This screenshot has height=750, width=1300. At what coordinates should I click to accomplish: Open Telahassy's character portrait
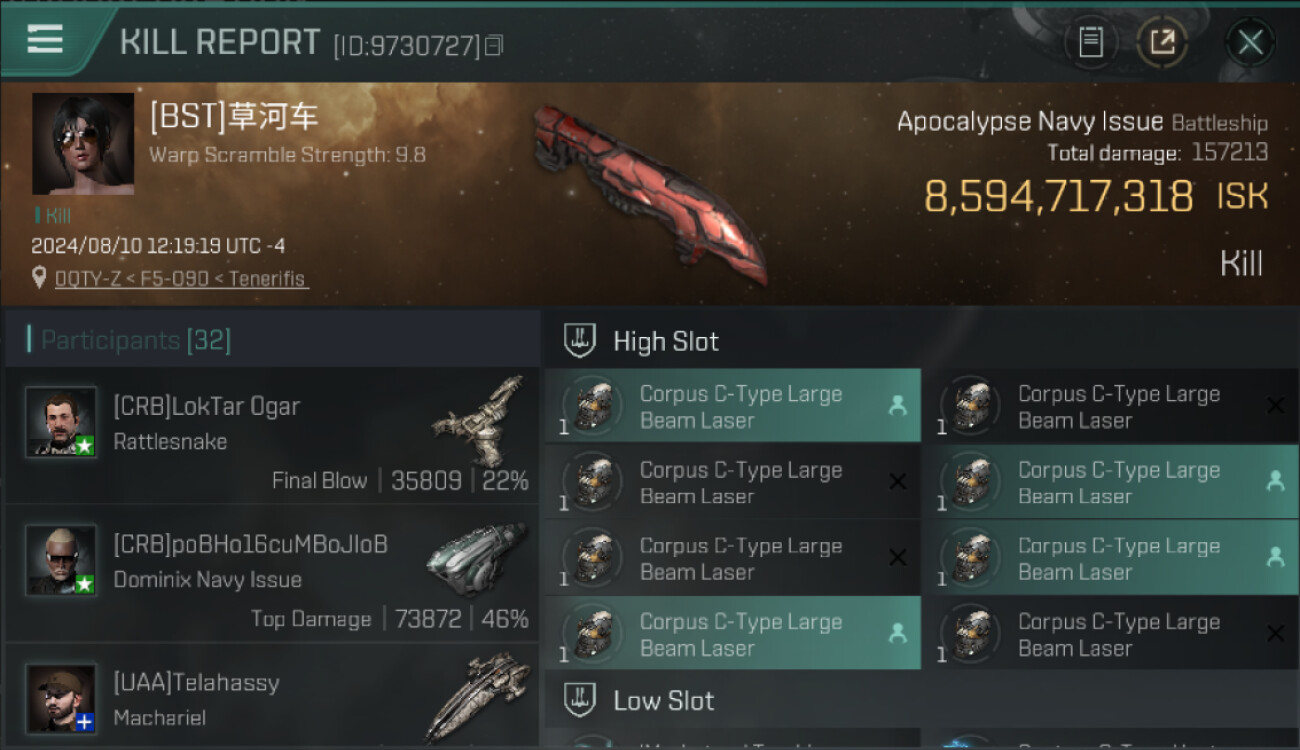[61, 697]
